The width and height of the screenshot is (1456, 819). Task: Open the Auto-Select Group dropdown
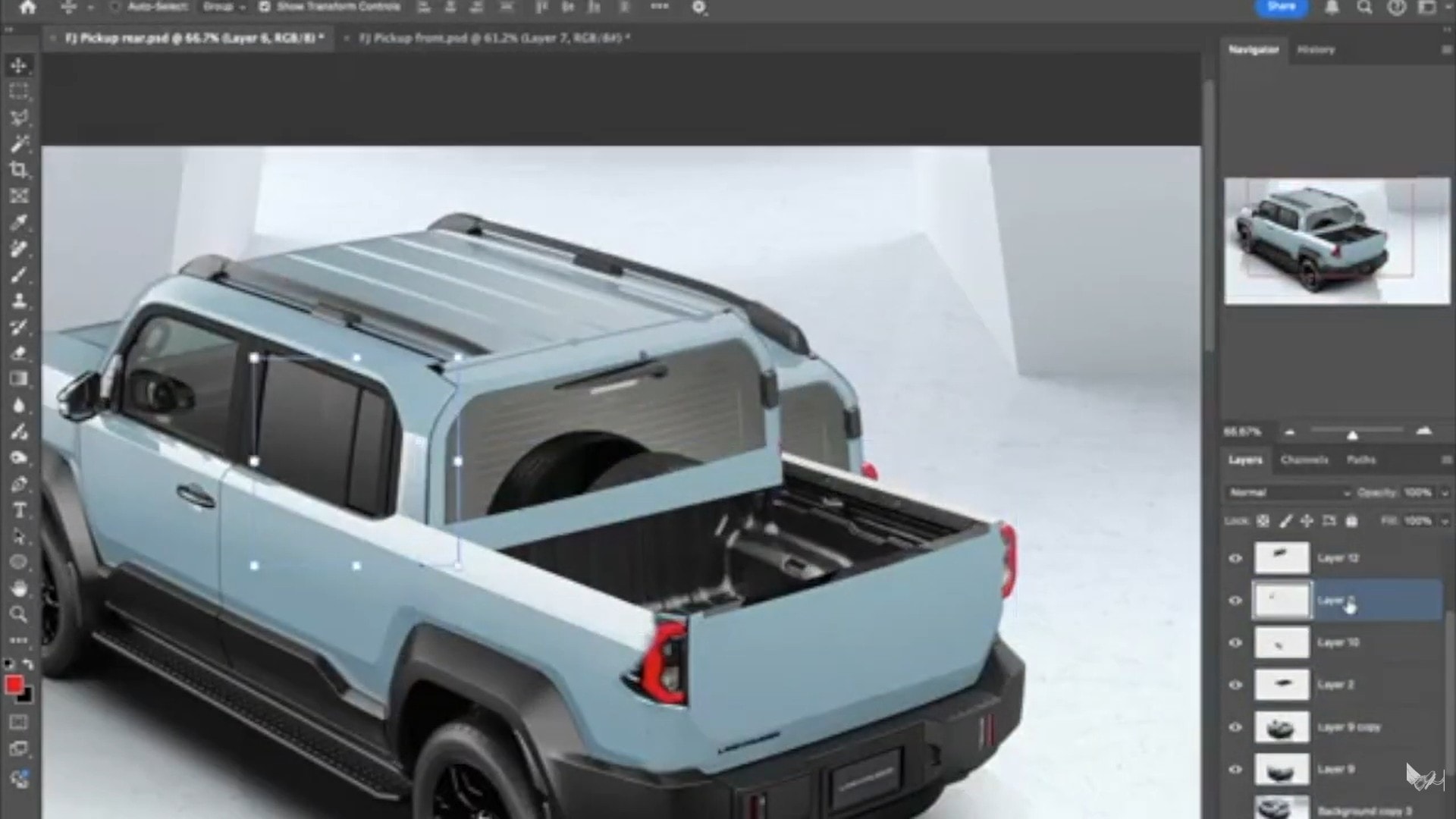click(224, 7)
